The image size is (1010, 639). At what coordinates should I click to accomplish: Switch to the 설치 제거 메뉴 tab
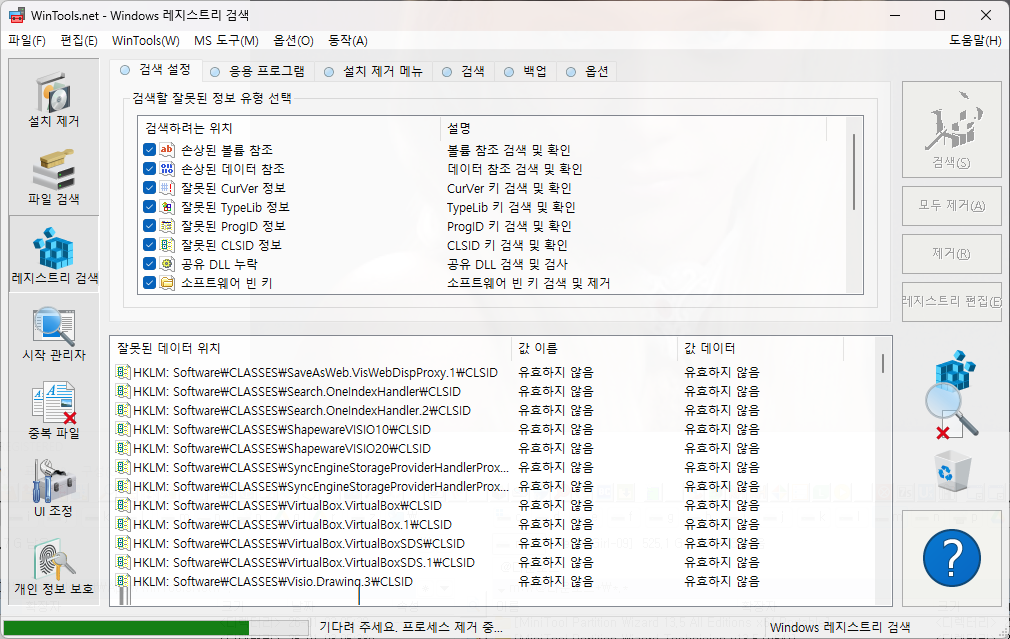pos(374,72)
